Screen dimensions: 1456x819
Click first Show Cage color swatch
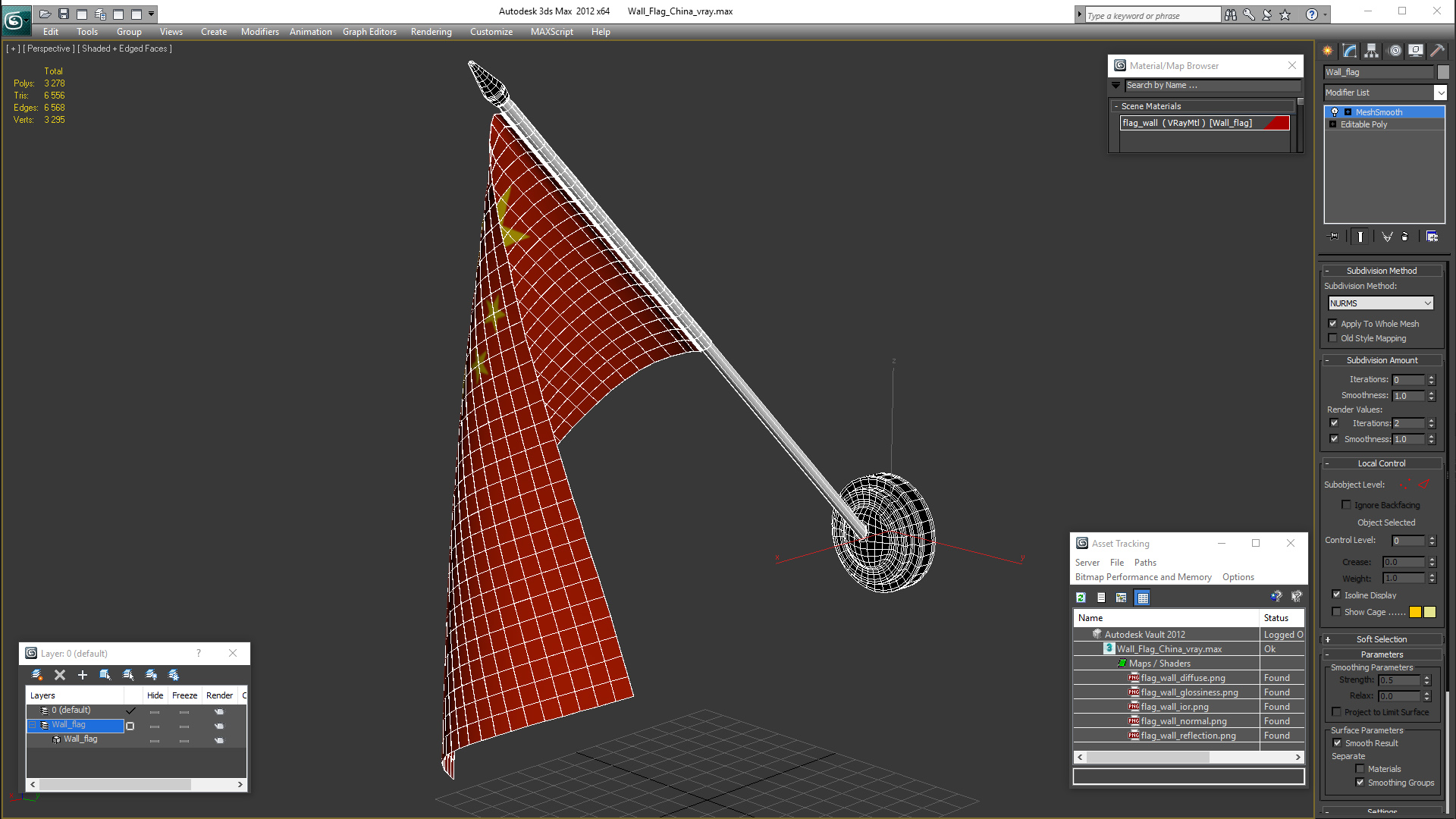coord(1416,612)
